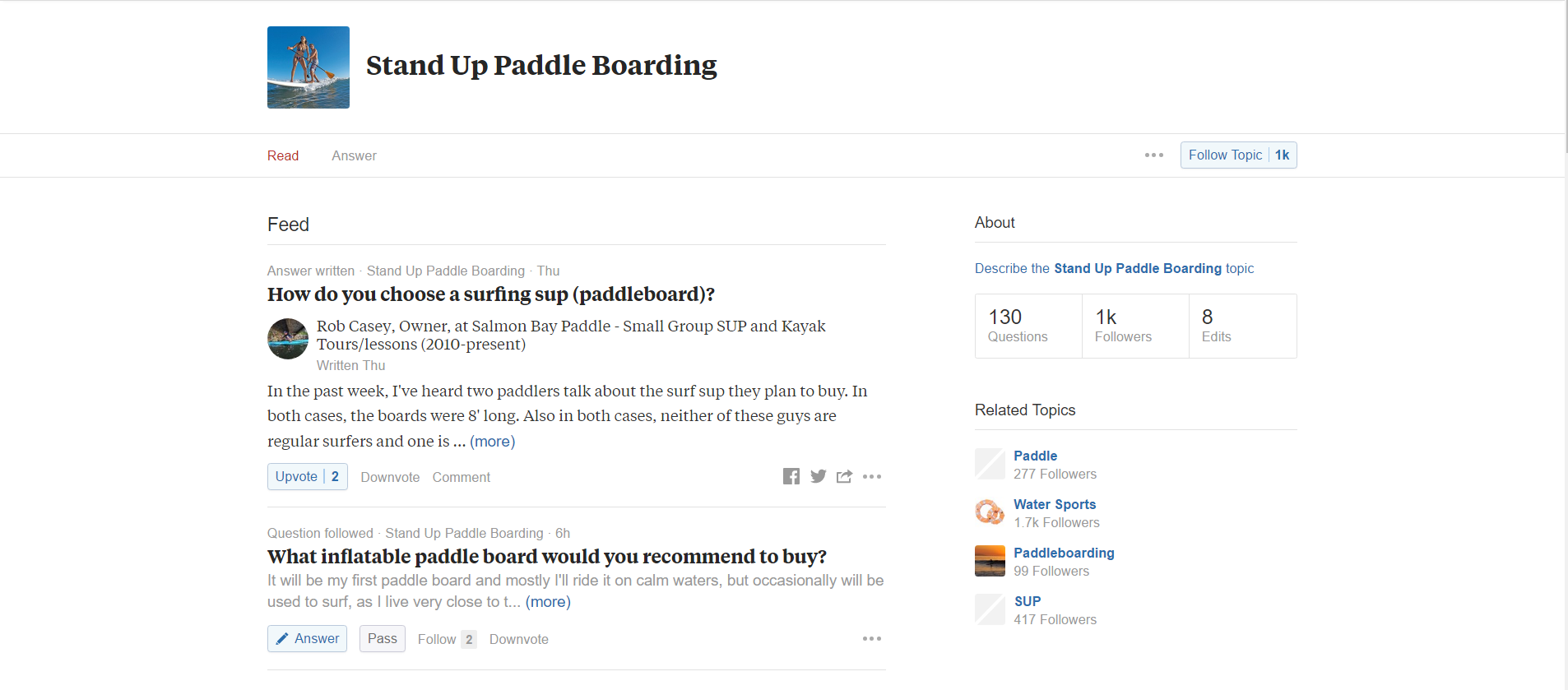
Task: Click the 1k follower count next to Follow Topic
Action: click(x=1281, y=155)
